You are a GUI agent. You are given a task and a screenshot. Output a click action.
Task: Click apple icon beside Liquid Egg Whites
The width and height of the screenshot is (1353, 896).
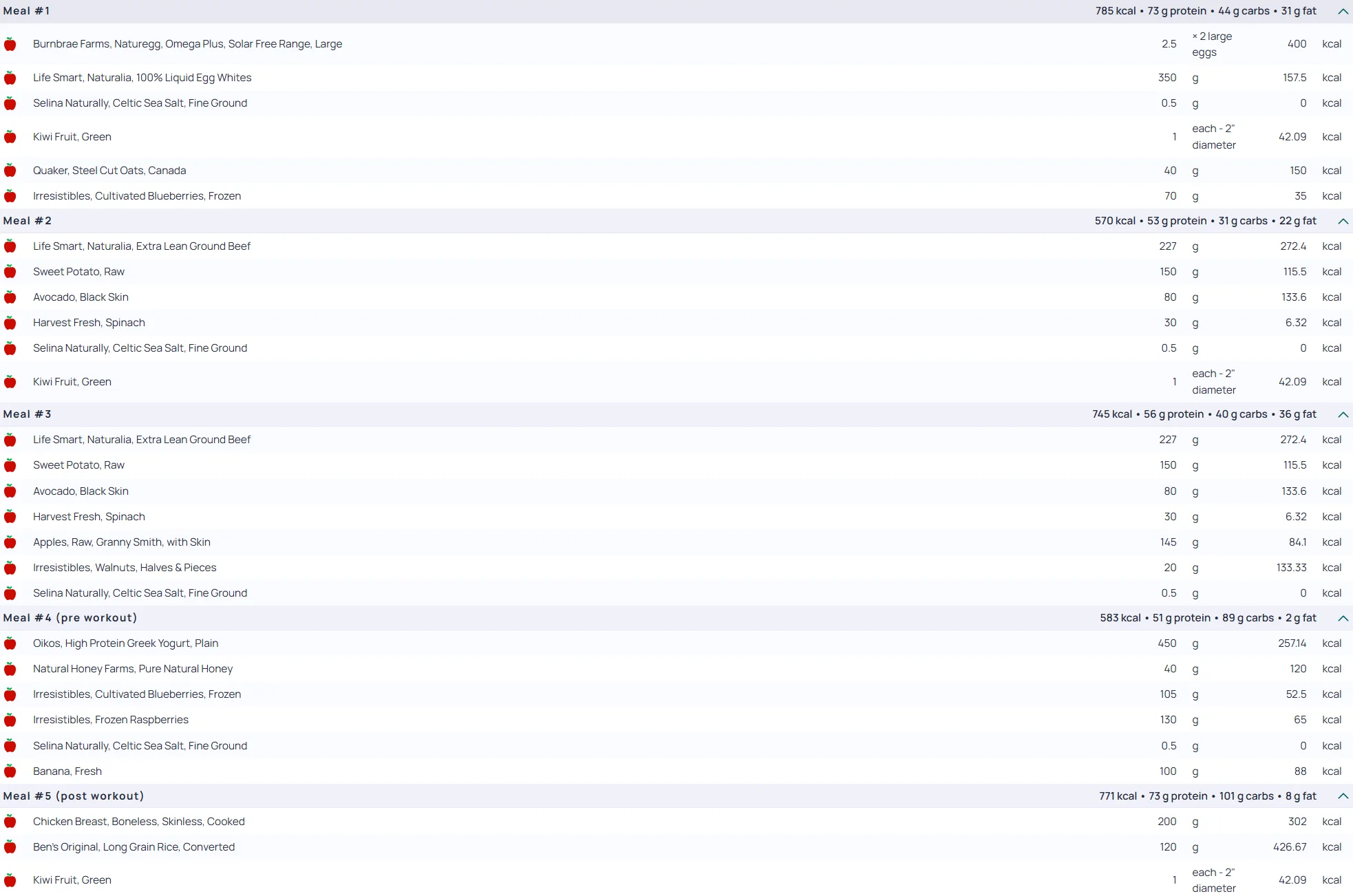[x=10, y=78]
